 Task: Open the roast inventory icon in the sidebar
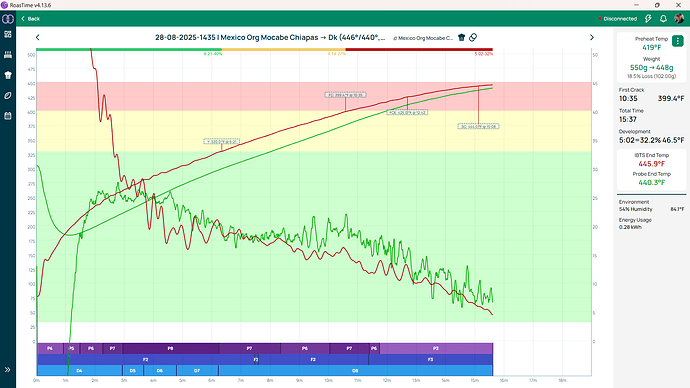(7, 55)
